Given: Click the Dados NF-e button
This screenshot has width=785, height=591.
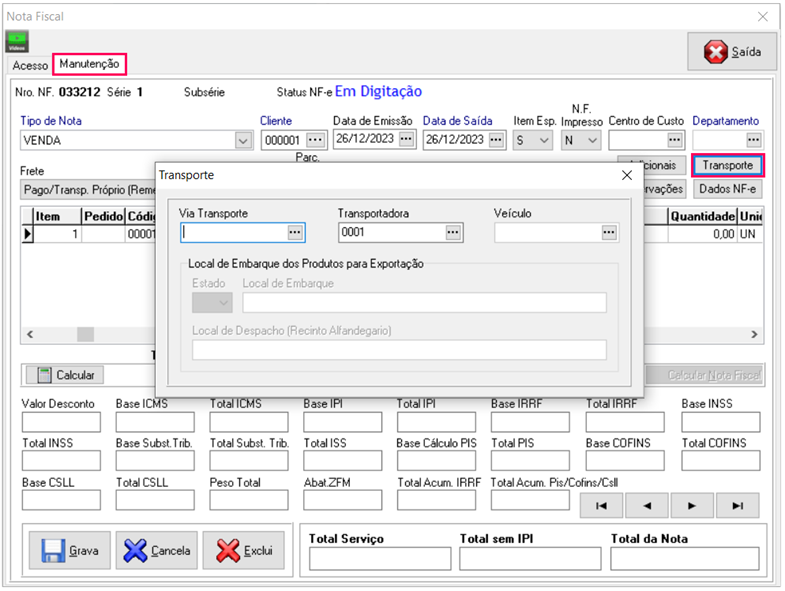Looking at the screenshot, I should pos(727,188).
